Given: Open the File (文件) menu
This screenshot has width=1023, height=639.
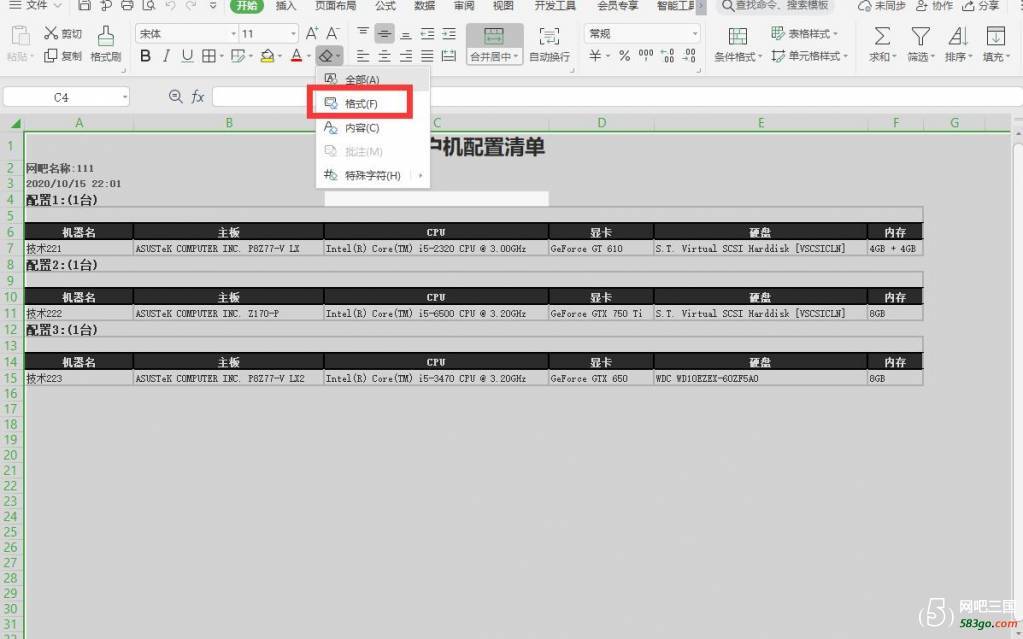Looking at the screenshot, I should (x=35, y=5).
